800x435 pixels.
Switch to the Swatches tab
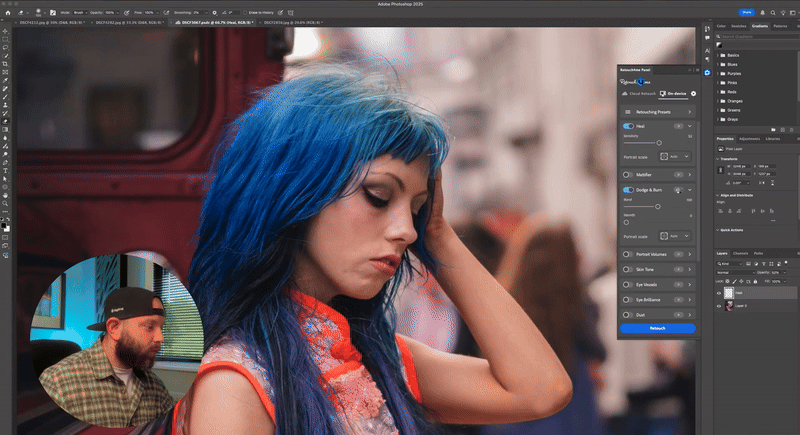[x=738, y=26]
